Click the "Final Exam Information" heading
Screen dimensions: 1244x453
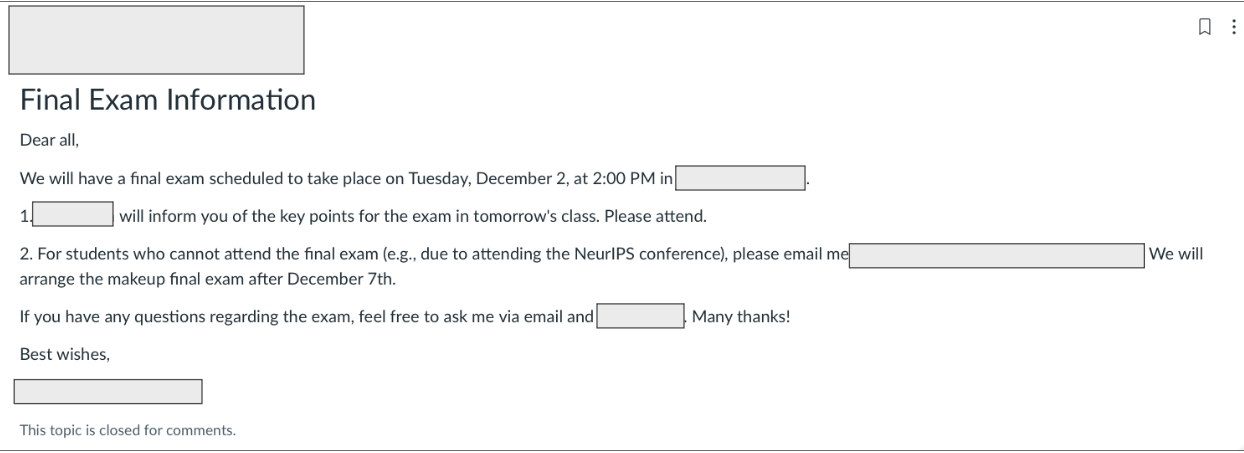(167, 101)
